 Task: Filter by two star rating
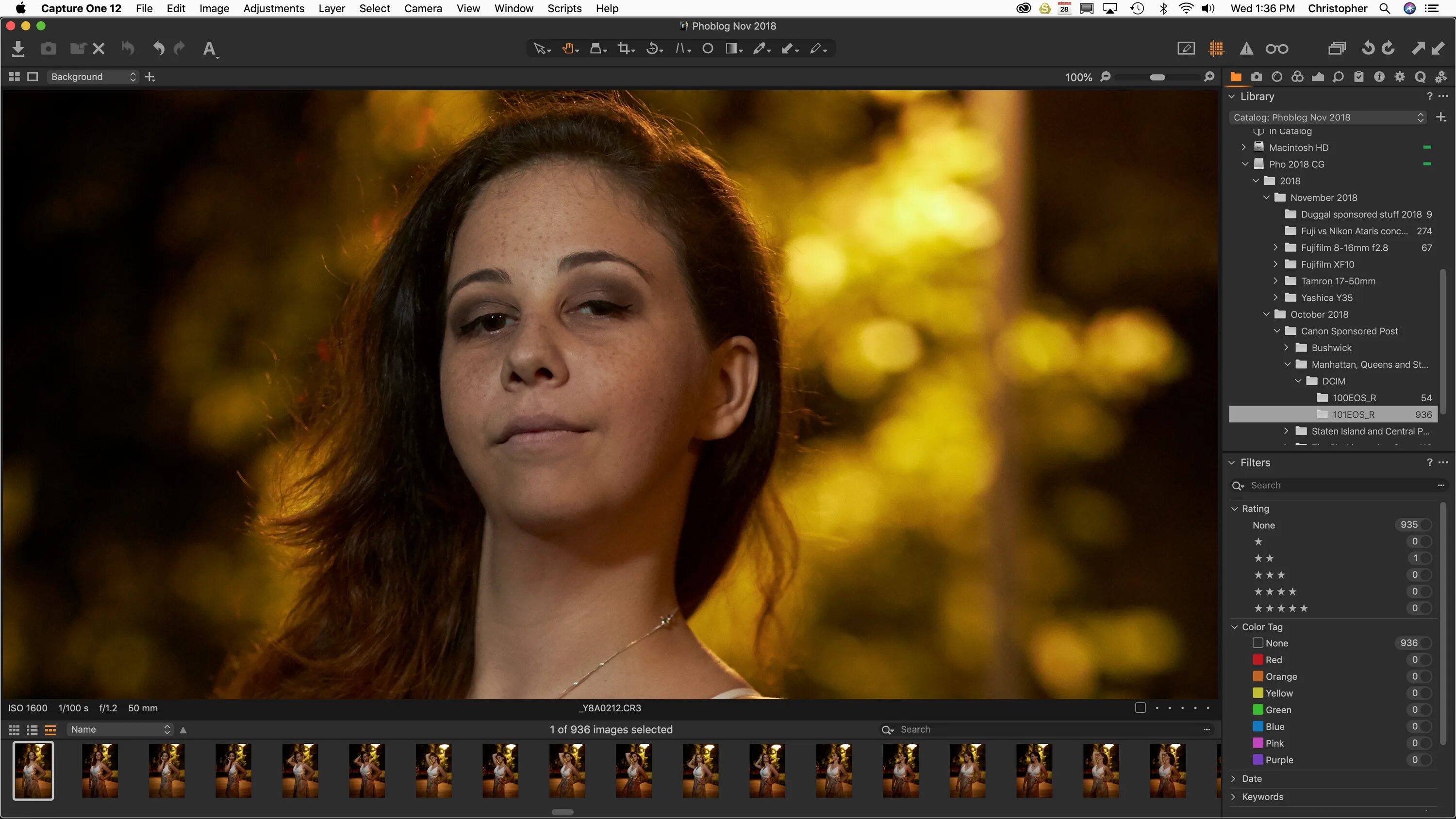(1264, 558)
